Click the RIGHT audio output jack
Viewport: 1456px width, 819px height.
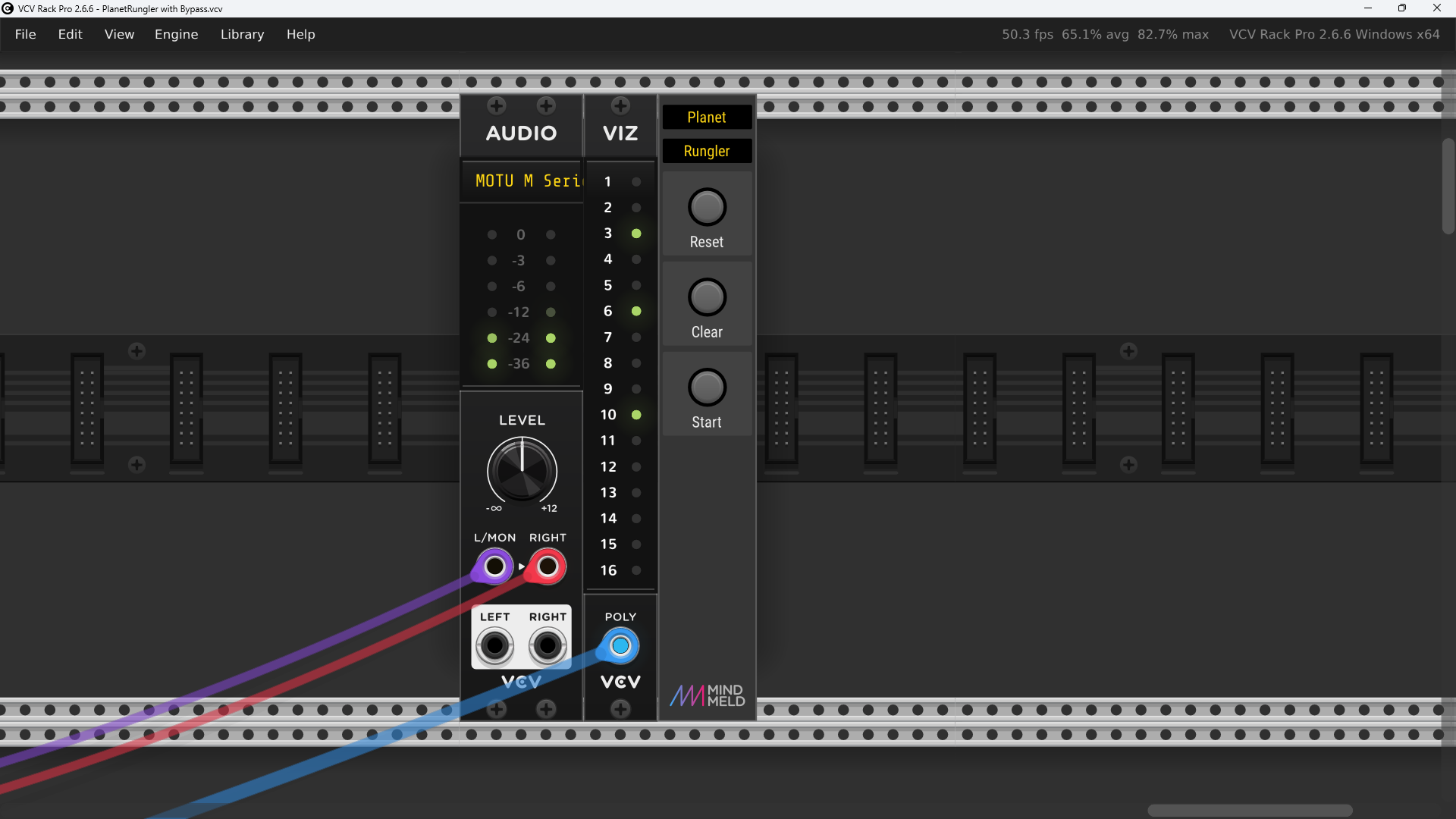[548, 646]
